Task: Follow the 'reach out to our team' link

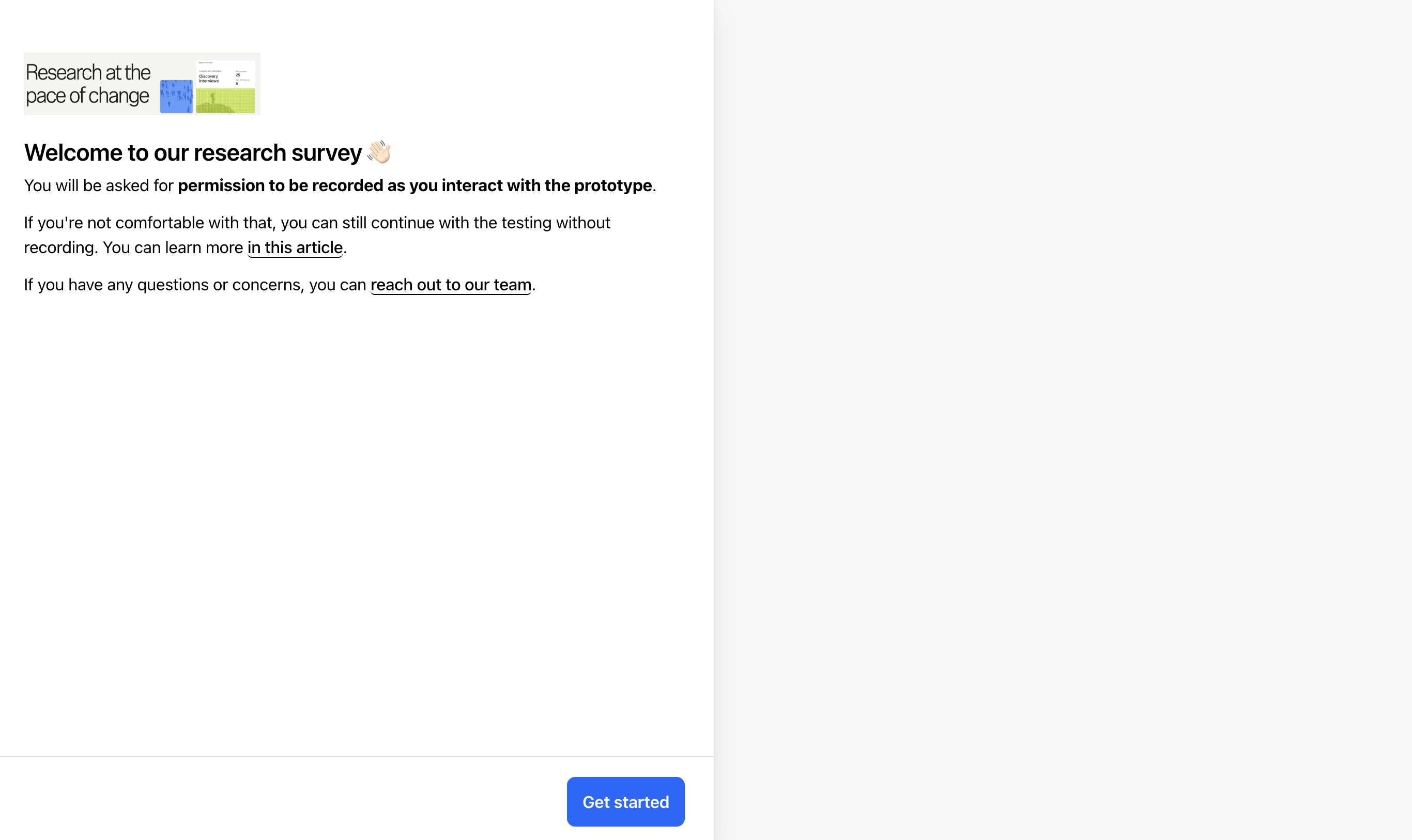Action: coord(451,285)
